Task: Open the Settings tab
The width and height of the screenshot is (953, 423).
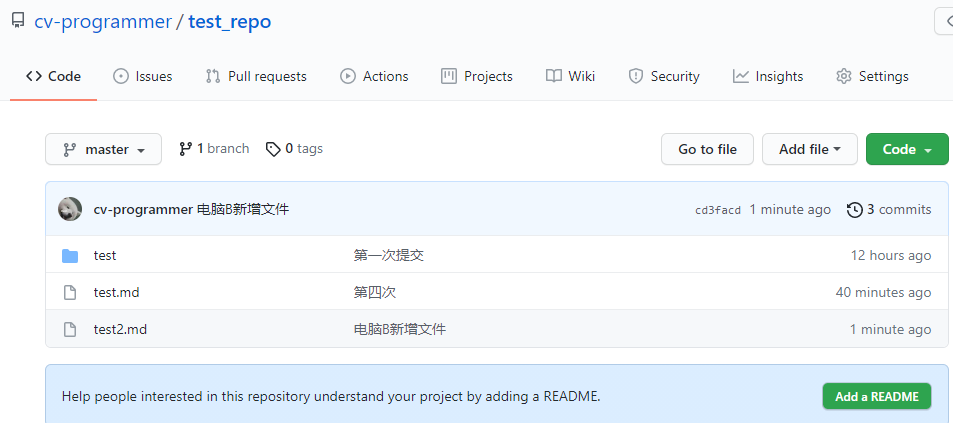Action: 872,76
